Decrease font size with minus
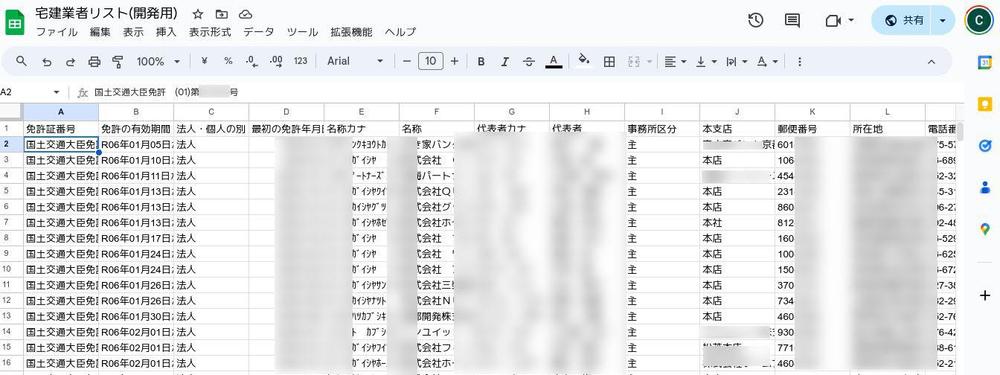The height and width of the screenshot is (375, 1000). [407, 61]
